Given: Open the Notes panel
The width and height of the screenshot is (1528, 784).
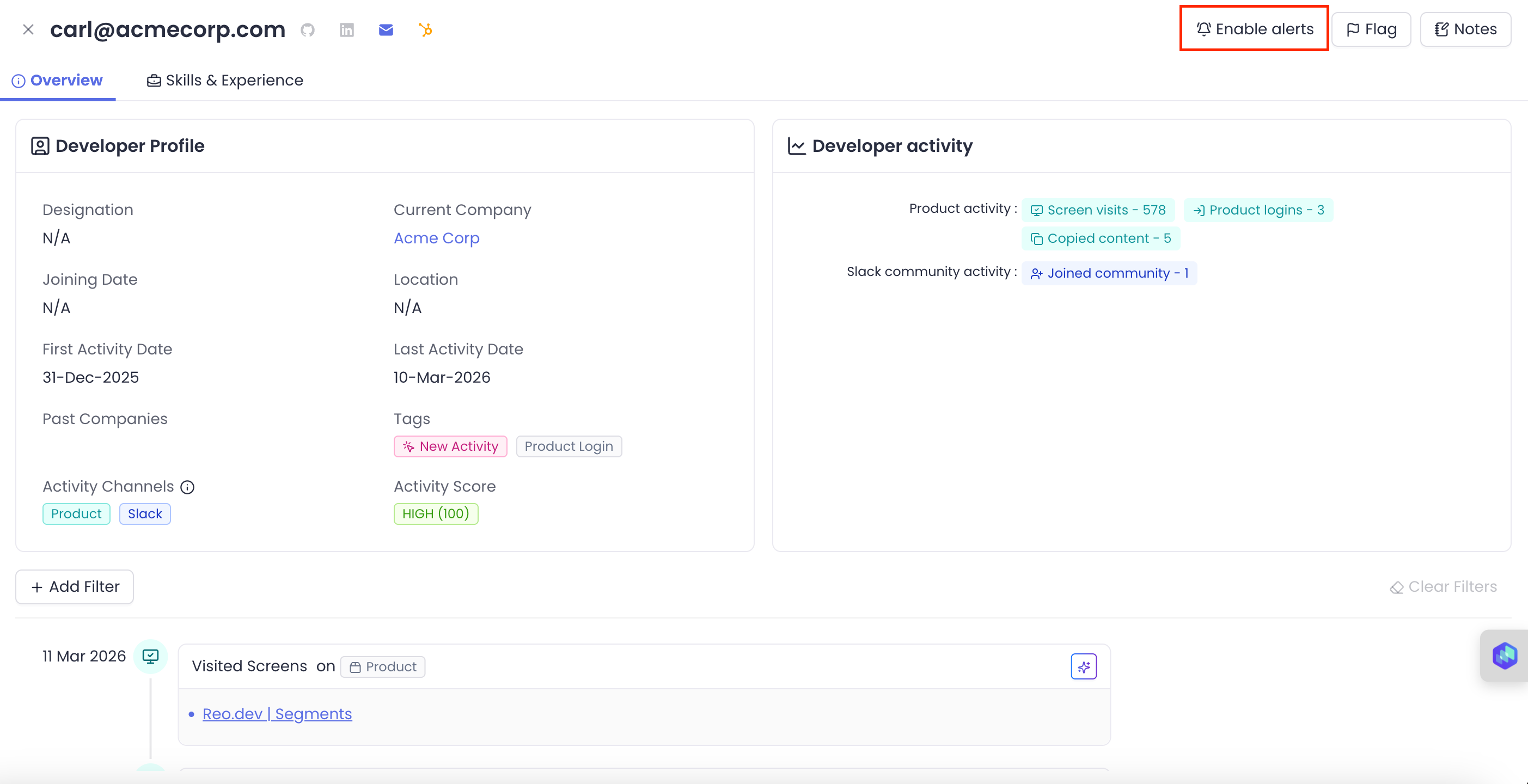Looking at the screenshot, I should (x=1465, y=29).
